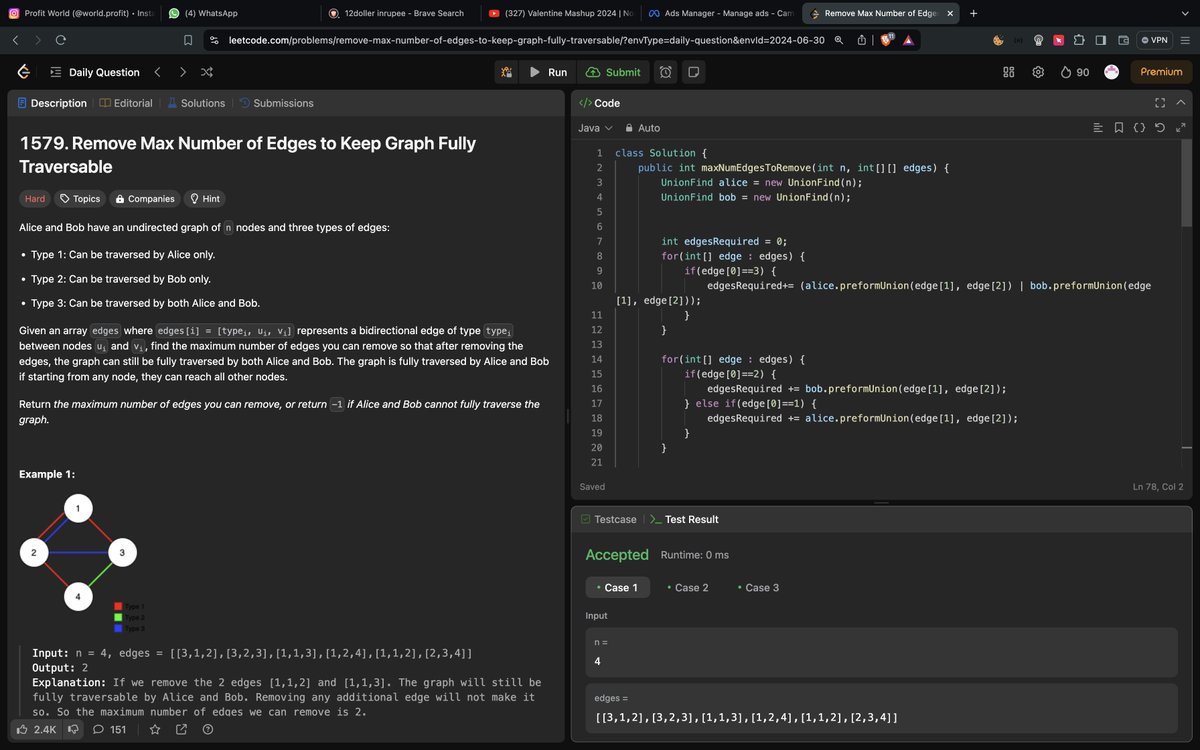This screenshot has width=1200, height=750.
Task: Switch to the Test Result tab
Action: pos(684,519)
